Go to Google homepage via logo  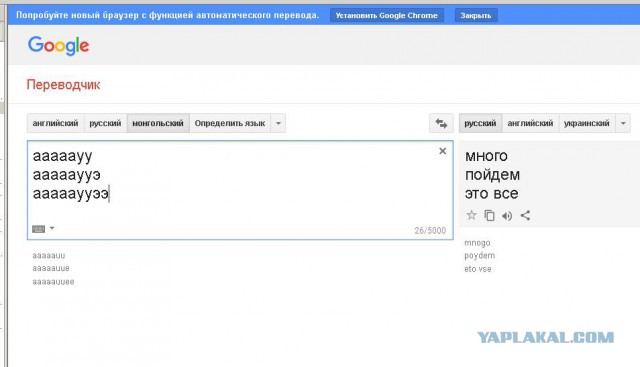58,45
